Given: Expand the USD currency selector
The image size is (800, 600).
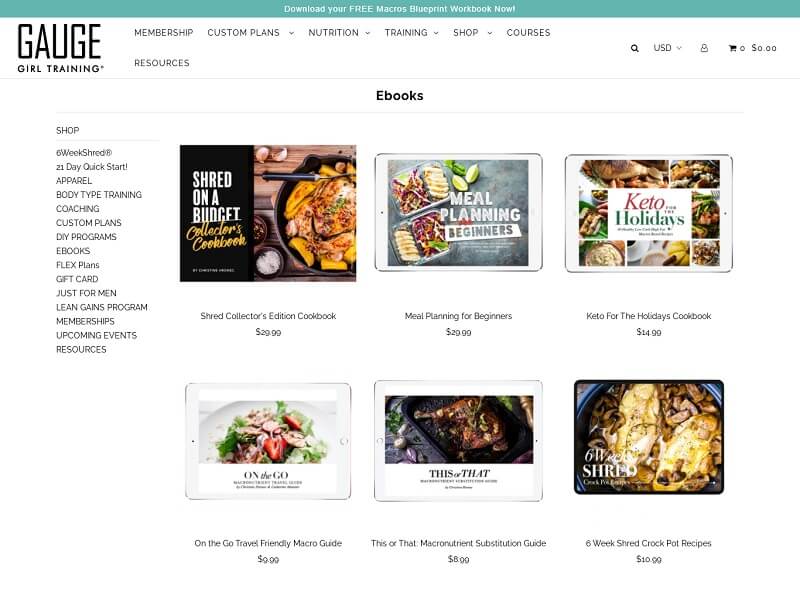Looking at the screenshot, I should tap(667, 48).
